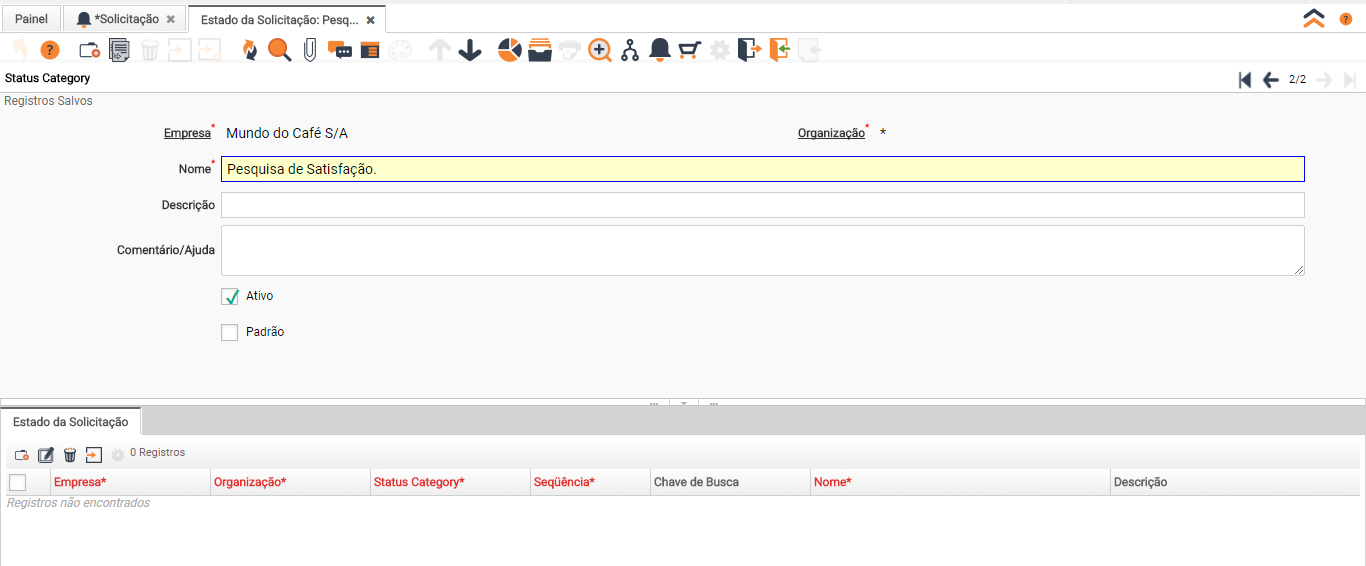Image resolution: width=1366 pixels, height=566 pixels.
Task: Uncheck the Ativo checkbox
Action: tap(230, 296)
